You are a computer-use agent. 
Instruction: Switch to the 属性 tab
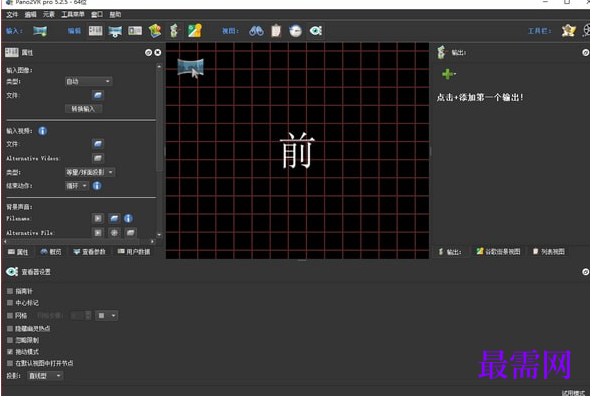click(18, 252)
